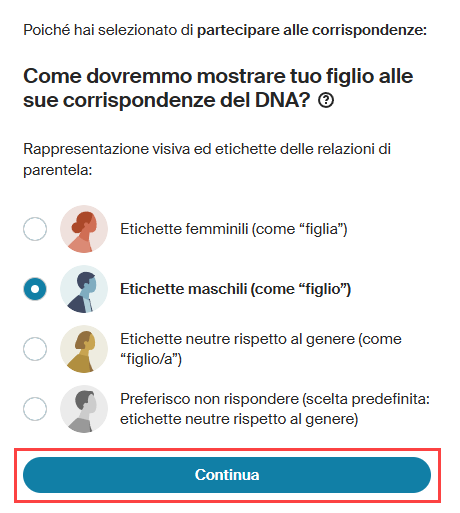Click the "figlio/a" example text
The image size is (460, 513).
click(151, 359)
